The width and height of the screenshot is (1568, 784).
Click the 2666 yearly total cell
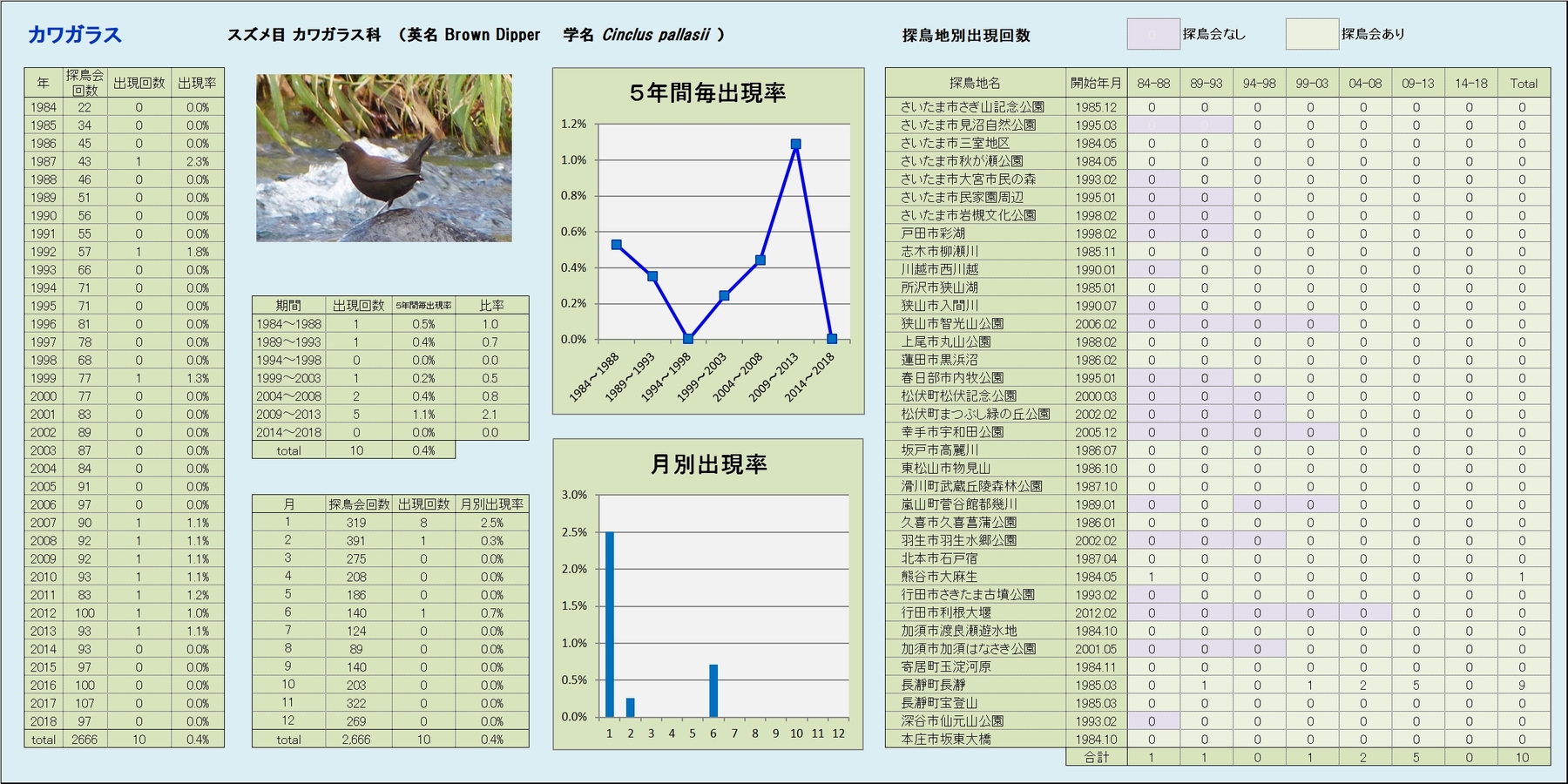tap(84, 740)
